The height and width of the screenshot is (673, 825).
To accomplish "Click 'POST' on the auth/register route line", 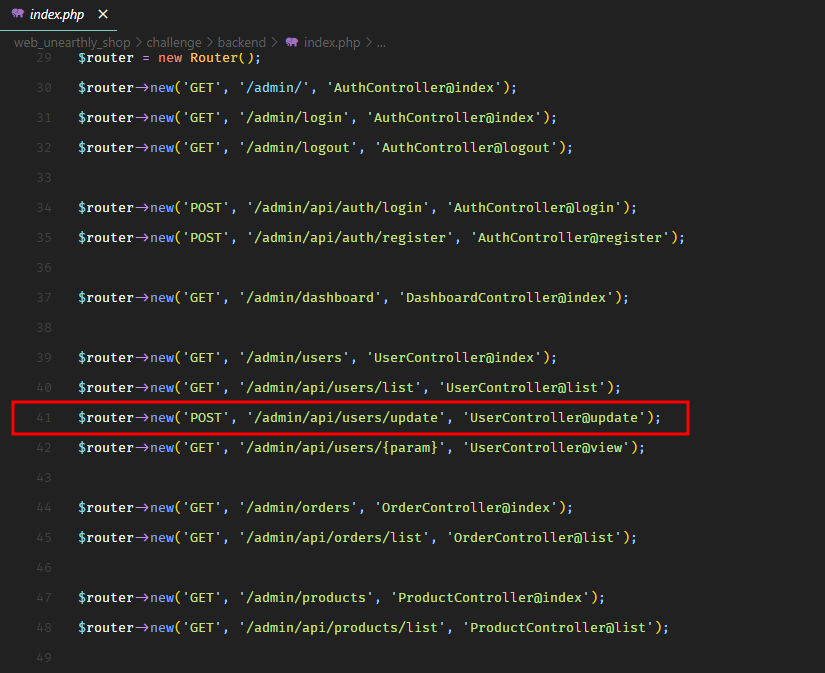I will tap(206, 238).
